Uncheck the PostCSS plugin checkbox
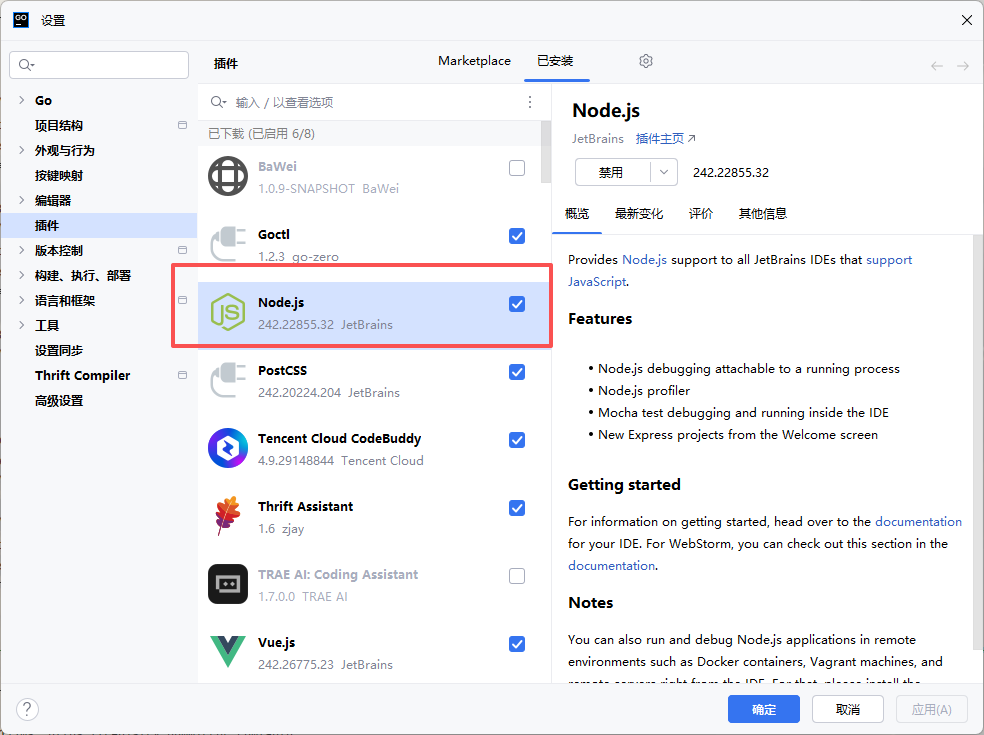Screen dimensions: 984x735 [517, 372]
